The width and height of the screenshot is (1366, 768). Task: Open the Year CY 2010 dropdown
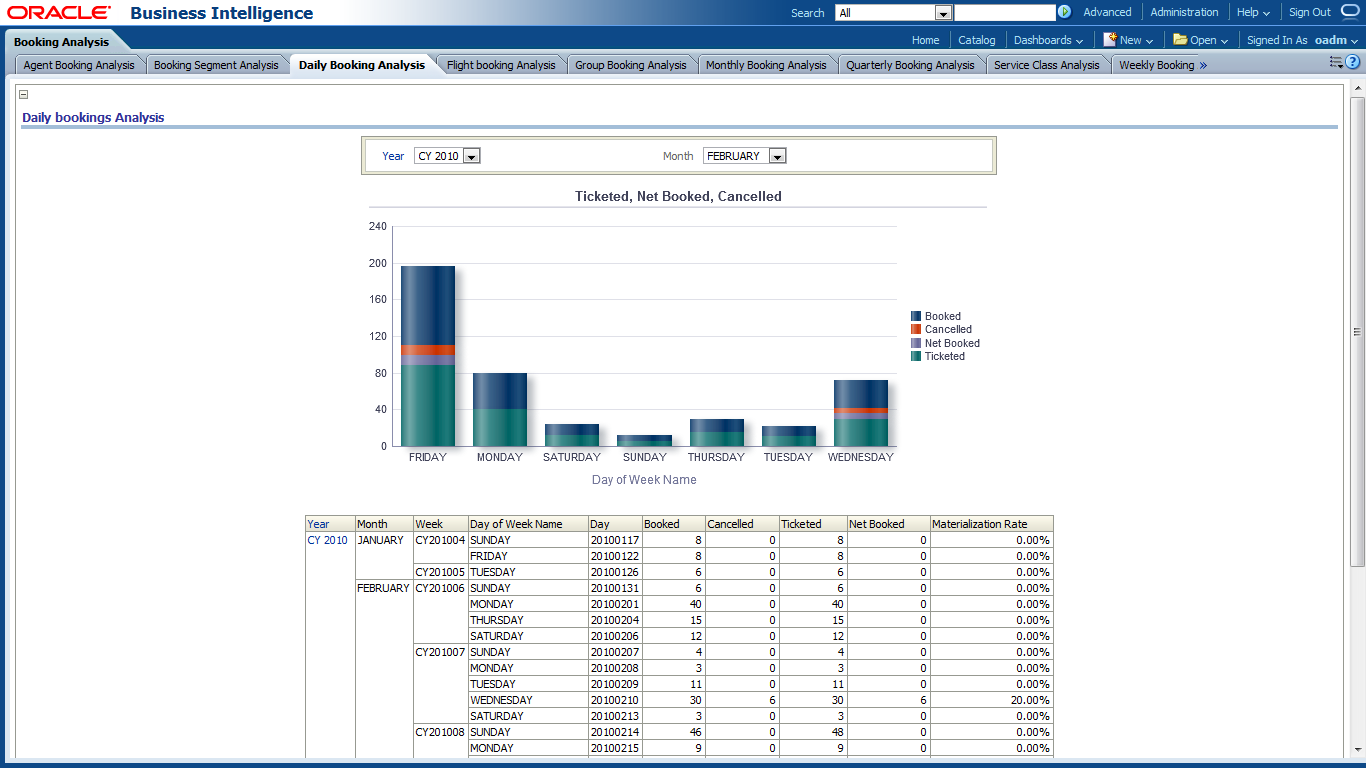click(x=472, y=156)
